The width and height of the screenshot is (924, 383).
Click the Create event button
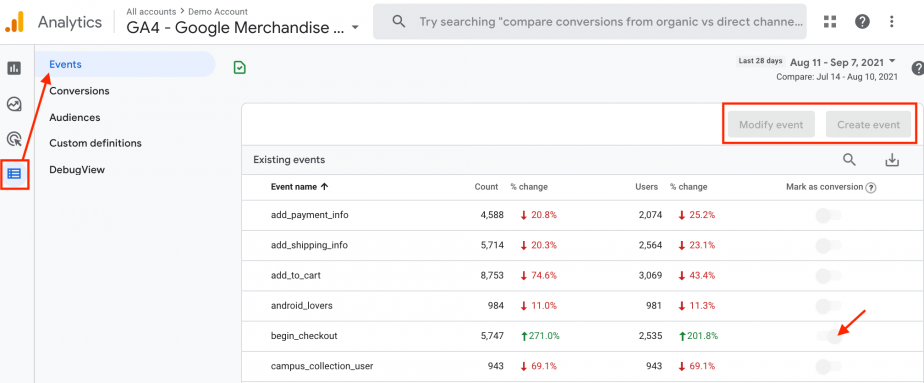tap(869, 125)
